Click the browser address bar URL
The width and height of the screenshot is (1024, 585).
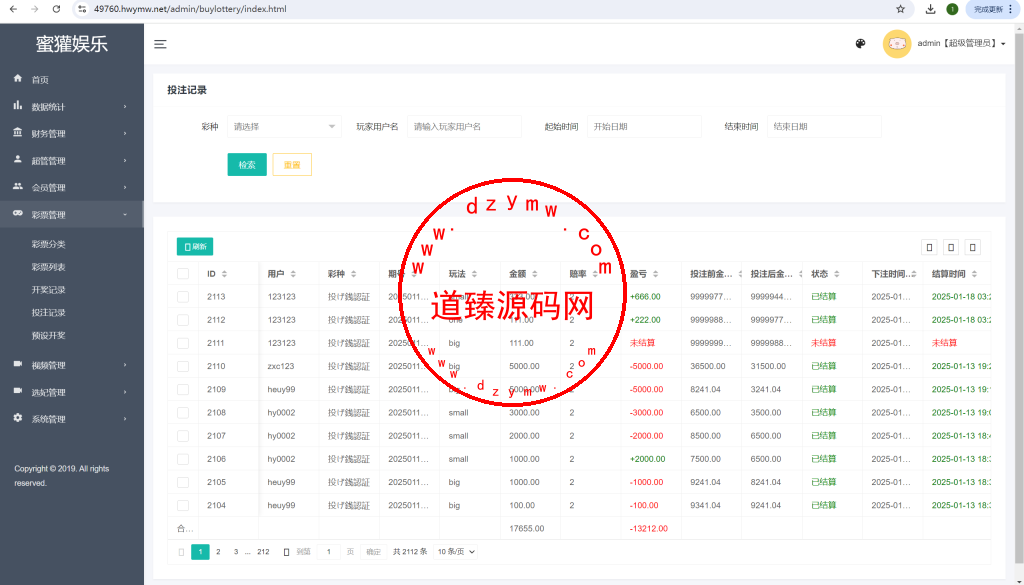click(190, 9)
